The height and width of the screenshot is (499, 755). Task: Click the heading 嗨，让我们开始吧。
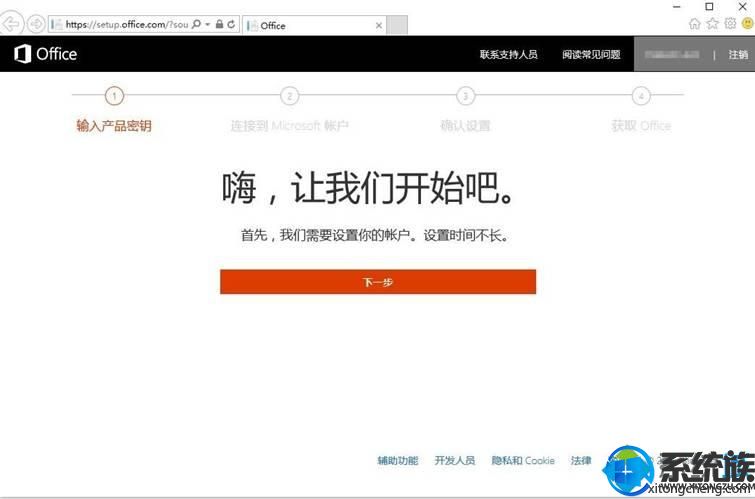369,188
